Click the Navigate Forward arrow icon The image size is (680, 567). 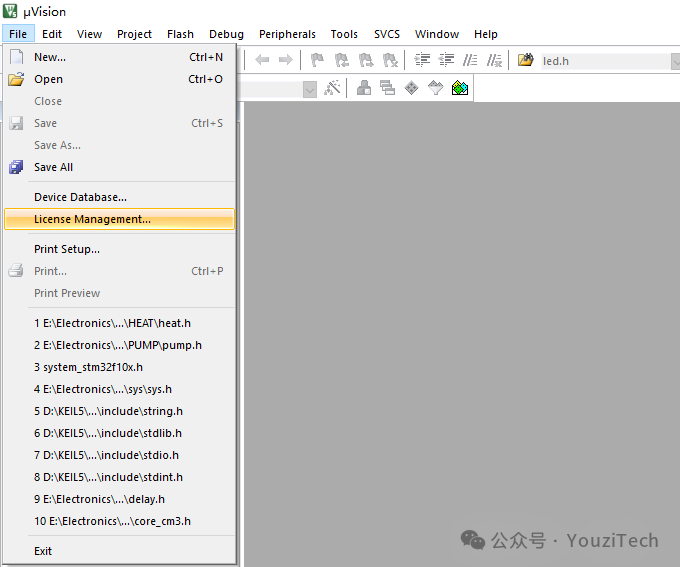click(285, 59)
